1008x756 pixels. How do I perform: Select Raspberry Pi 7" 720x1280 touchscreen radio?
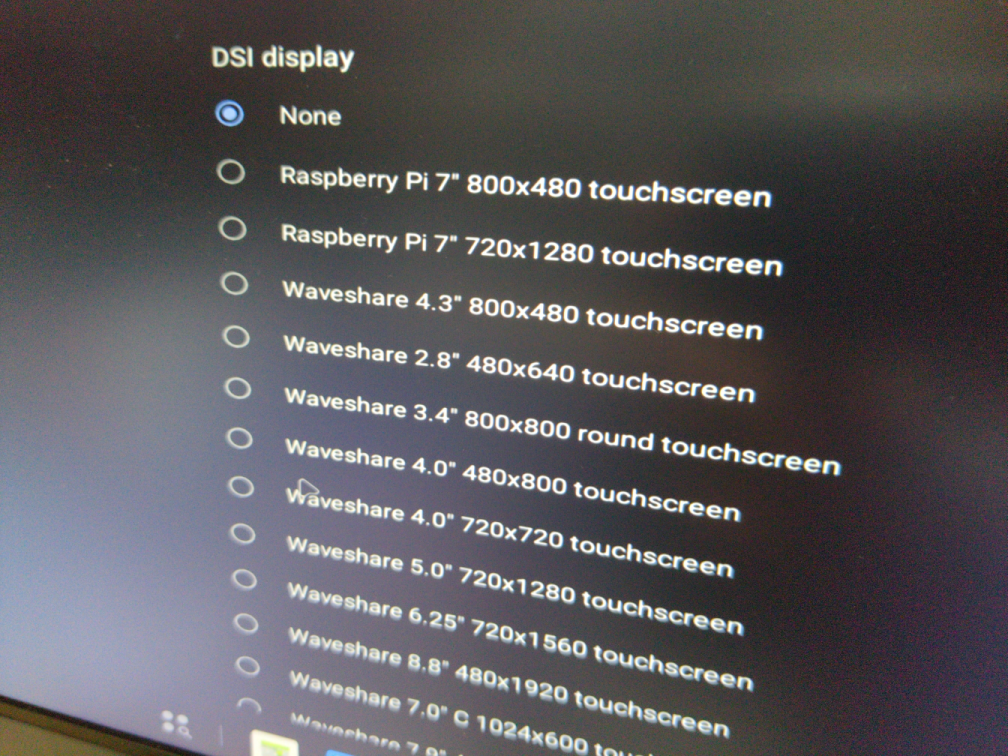coord(232,228)
